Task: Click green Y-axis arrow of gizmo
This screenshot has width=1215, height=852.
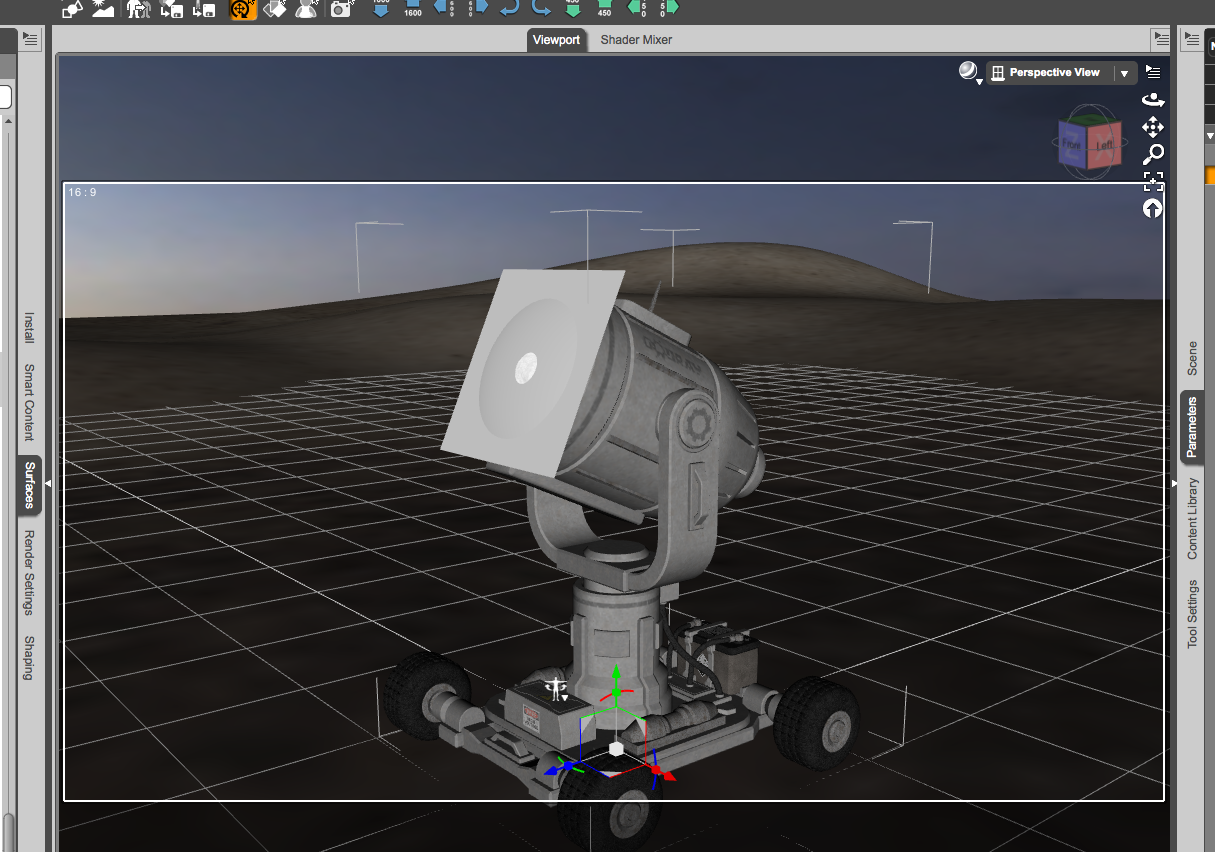Action: (x=617, y=673)
